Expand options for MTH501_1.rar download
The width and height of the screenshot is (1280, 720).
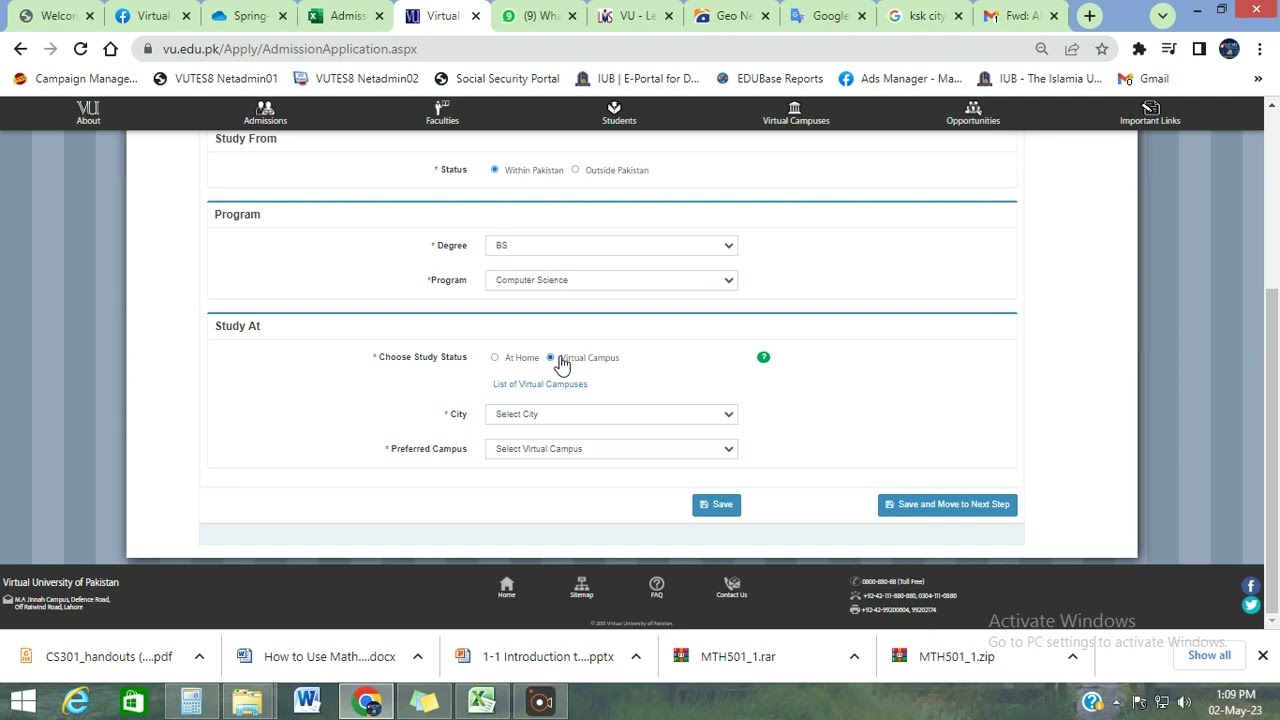(x=854, y=656)
